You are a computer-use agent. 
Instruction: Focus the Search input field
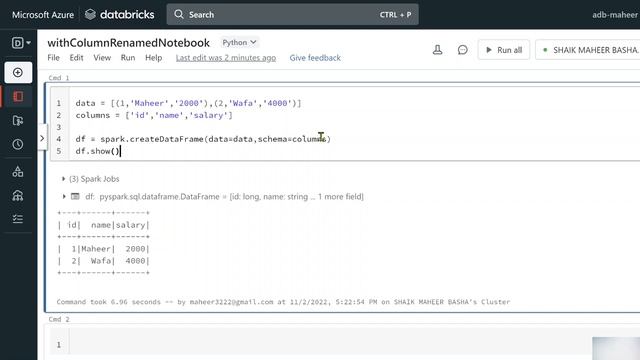[292, 15]
